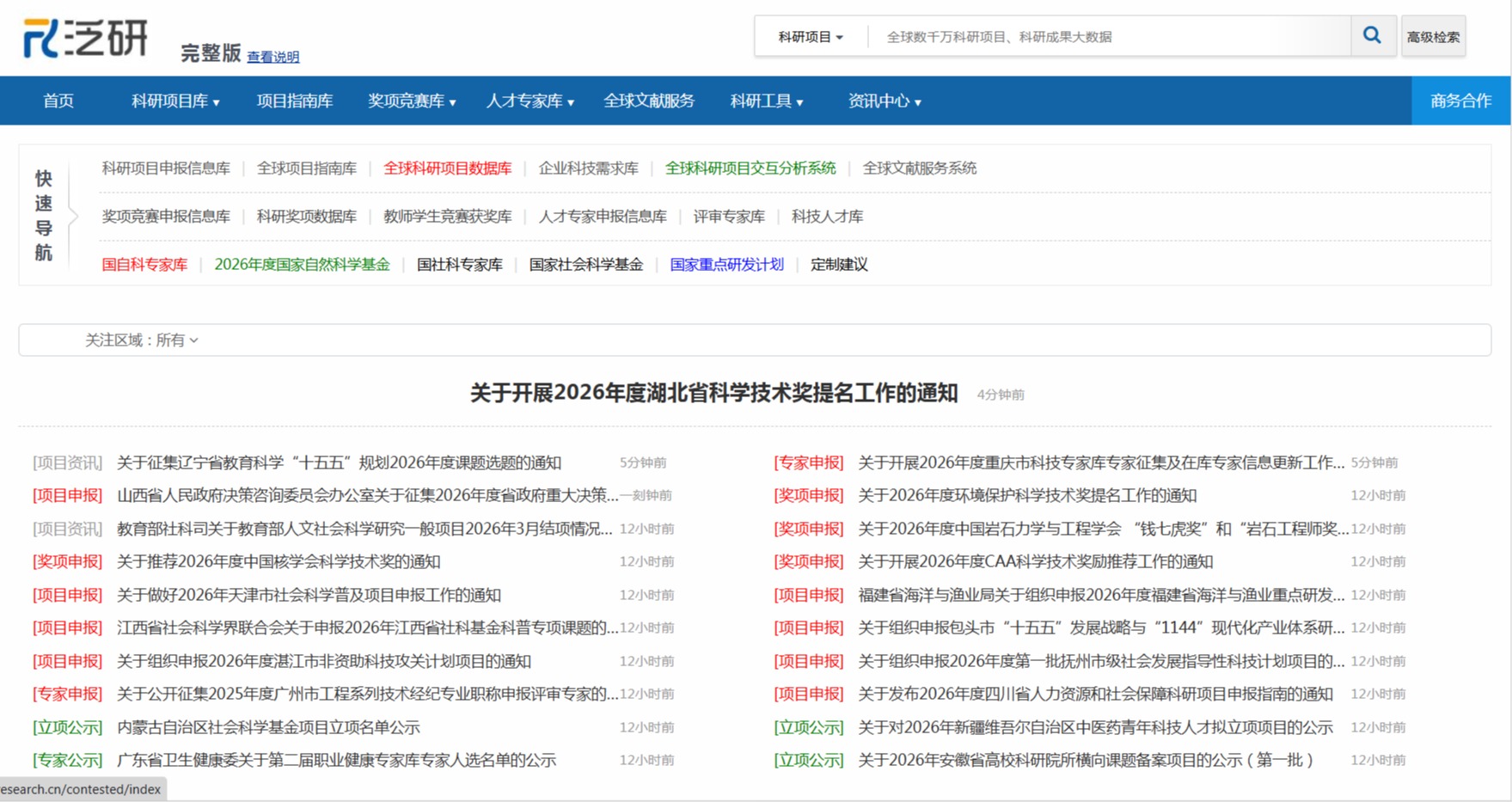The width and height of the screenshot is (1512, 802).
Task: Open 内蒙古自治区社会科学基金项目立项名单公示 article
Action: 268,727
